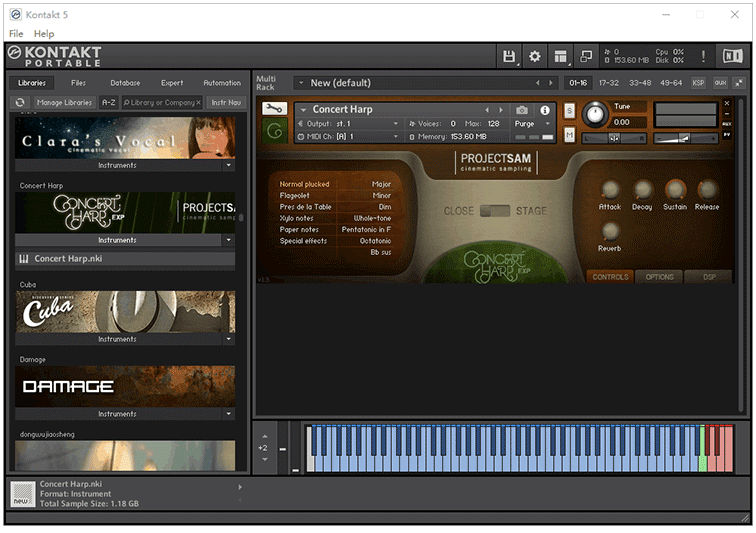Open the MIDI Ch channel dropdown
756x533 pixels.
[x=349, y=137]
